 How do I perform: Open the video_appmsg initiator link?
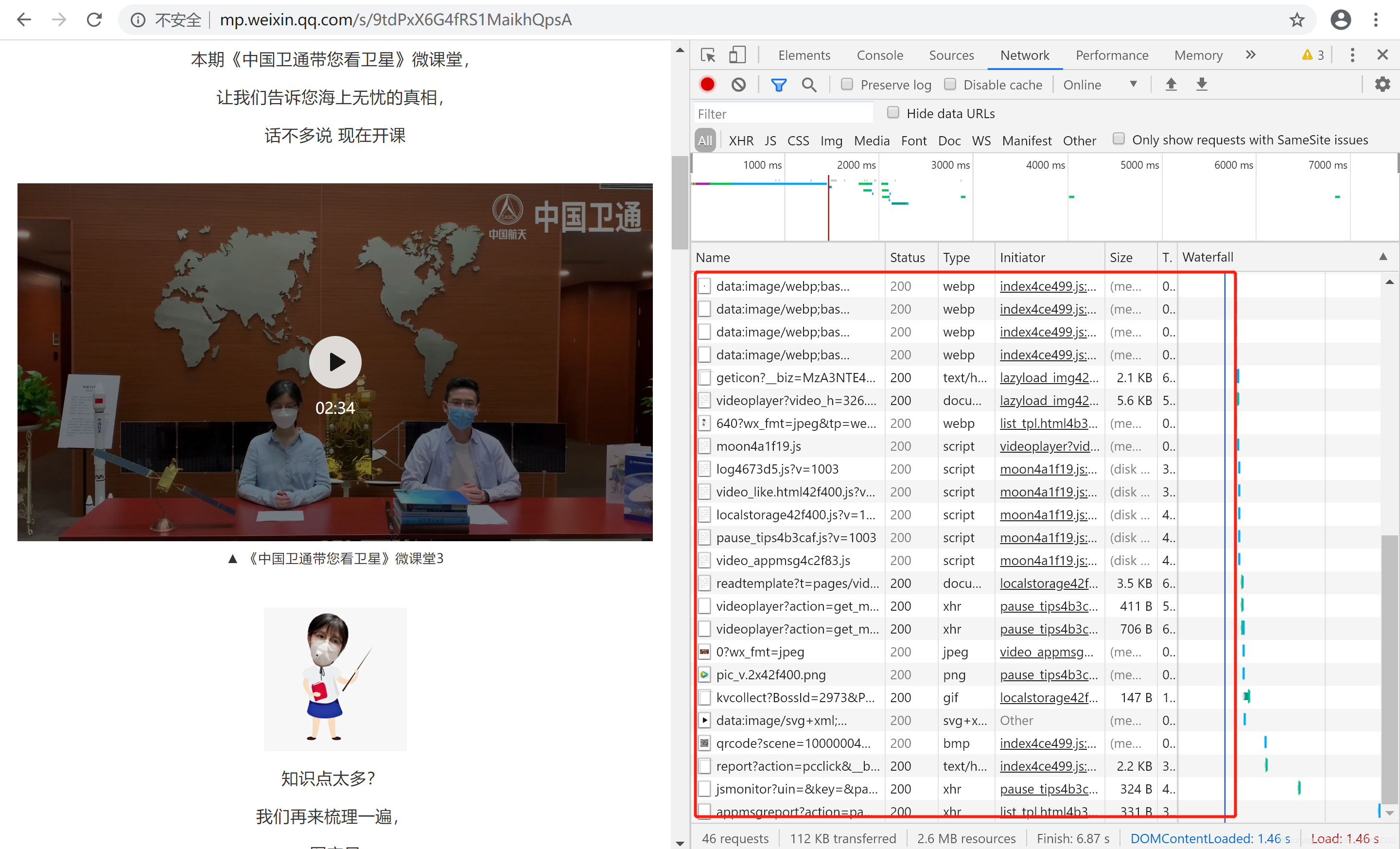point(1046,652)
